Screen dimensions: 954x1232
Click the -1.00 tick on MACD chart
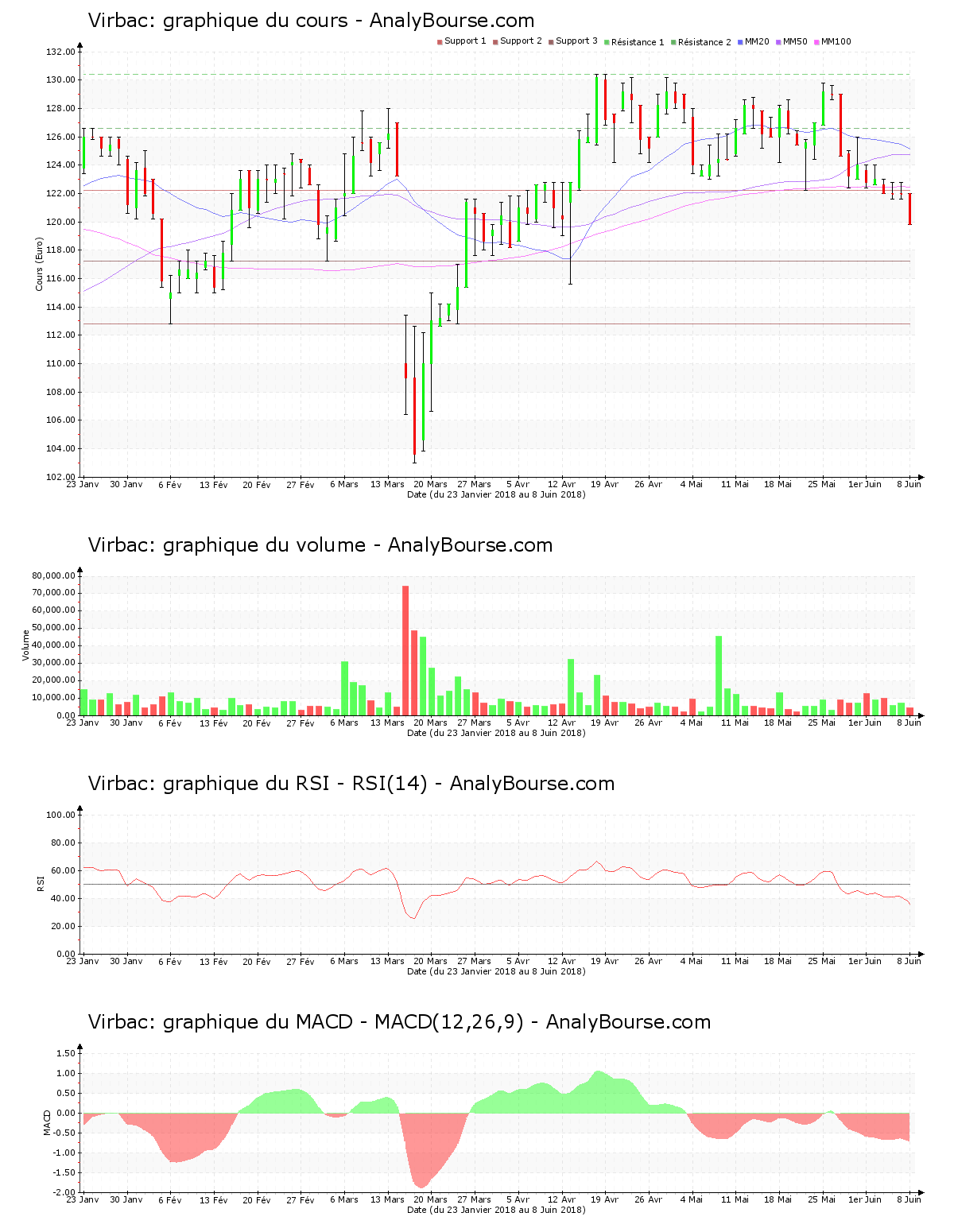pyautogui.click(x=64, y=1153)
